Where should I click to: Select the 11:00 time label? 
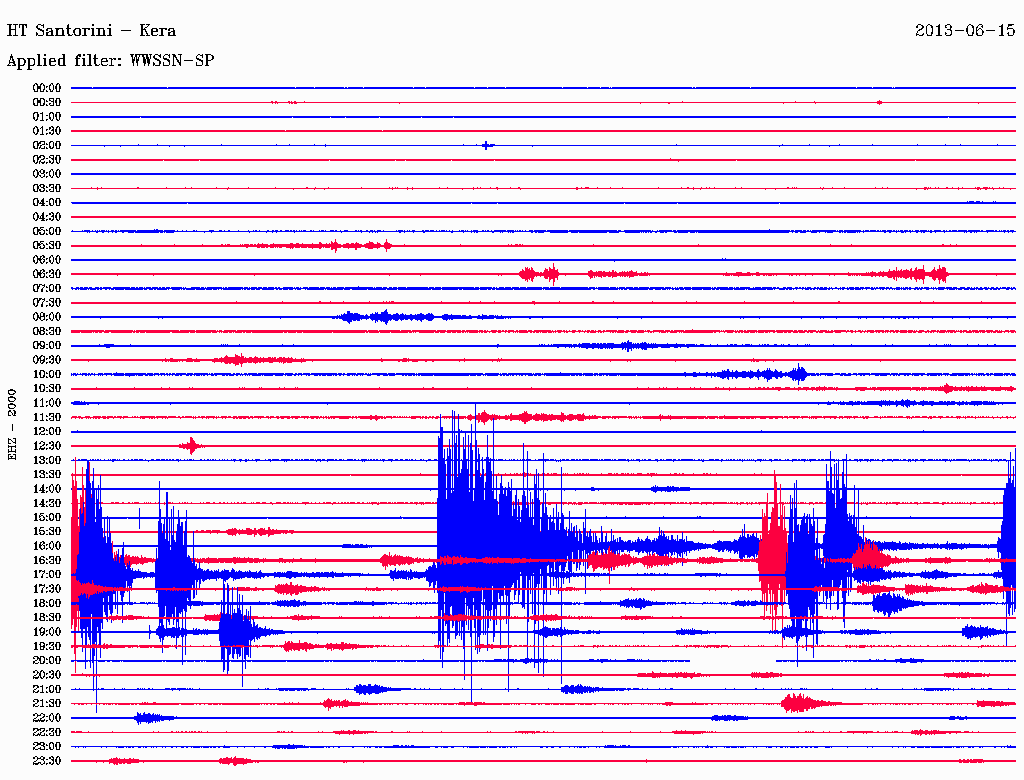point(47,403)
